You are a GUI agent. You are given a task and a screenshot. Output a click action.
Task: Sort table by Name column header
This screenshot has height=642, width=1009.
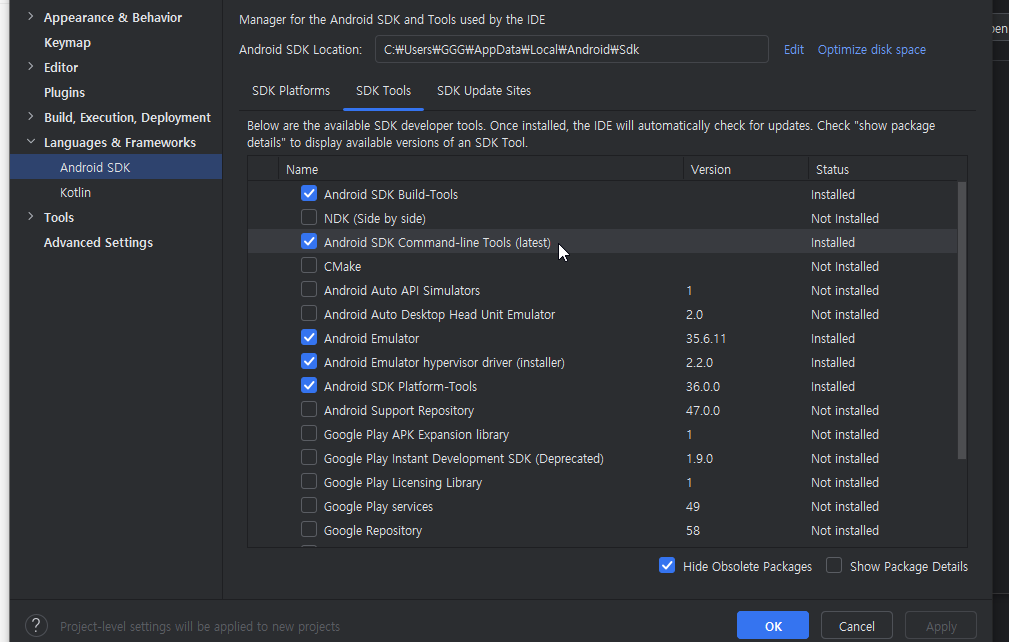302,169
